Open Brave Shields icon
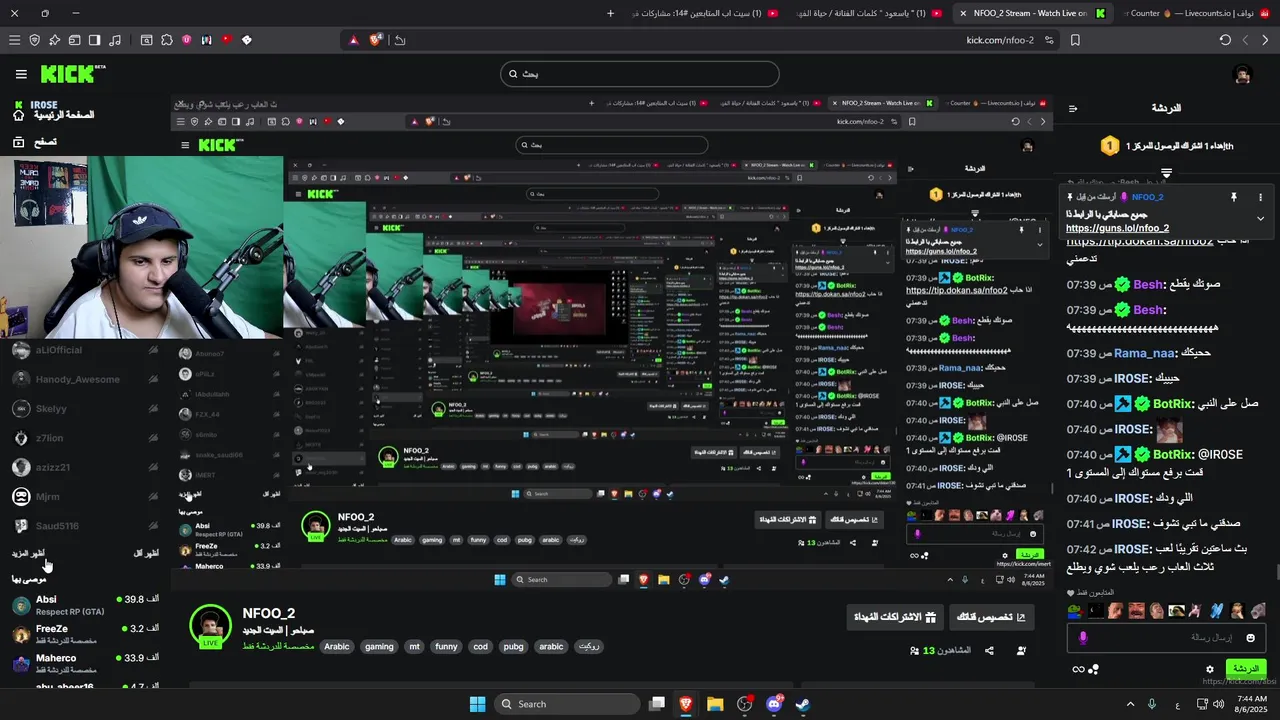This screenshot has height=720, width=1280. pyautogui.click(x=376, y=40)
